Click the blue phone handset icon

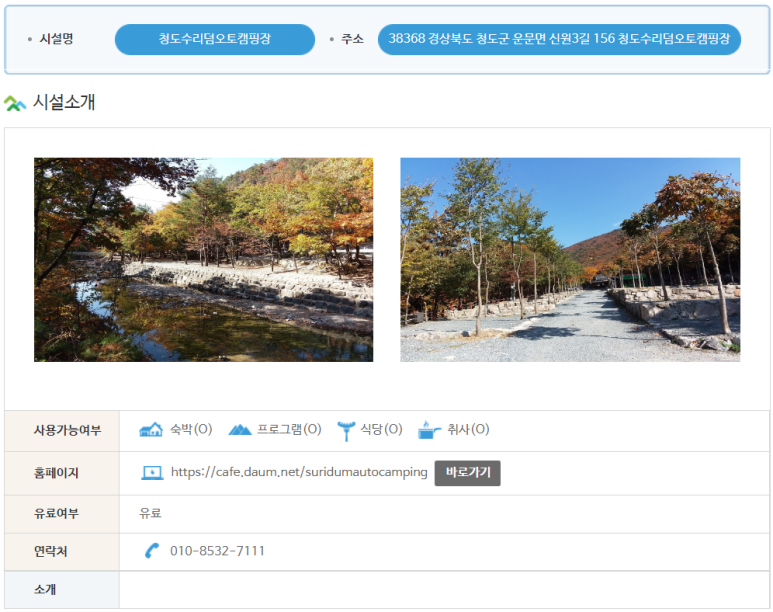[152, 550]
